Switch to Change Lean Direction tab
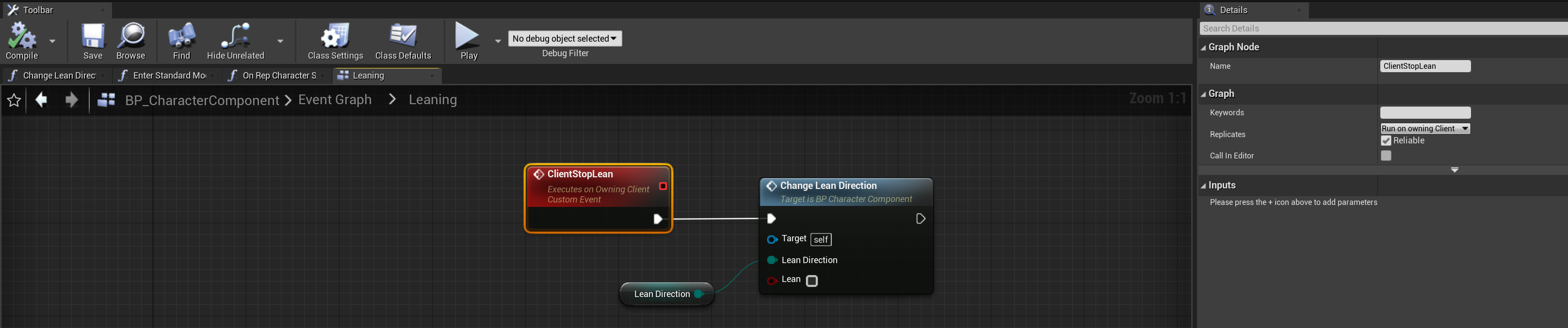Image resolution: width=1568 pixels, height=328 pixels. (59, 76)
